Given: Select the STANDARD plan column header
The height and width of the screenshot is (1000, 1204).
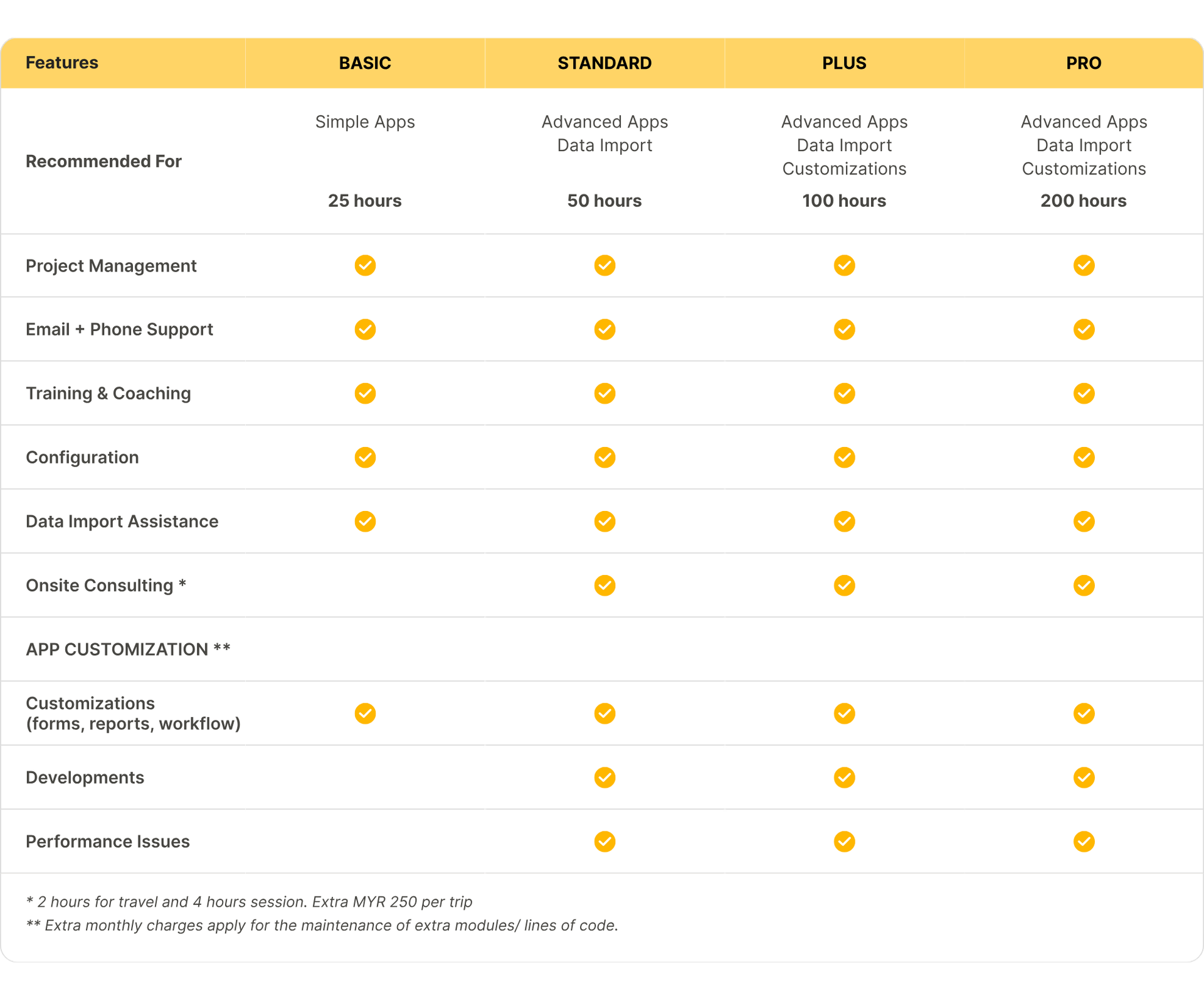Looking at the screenshot, I should tap(605, 63).
